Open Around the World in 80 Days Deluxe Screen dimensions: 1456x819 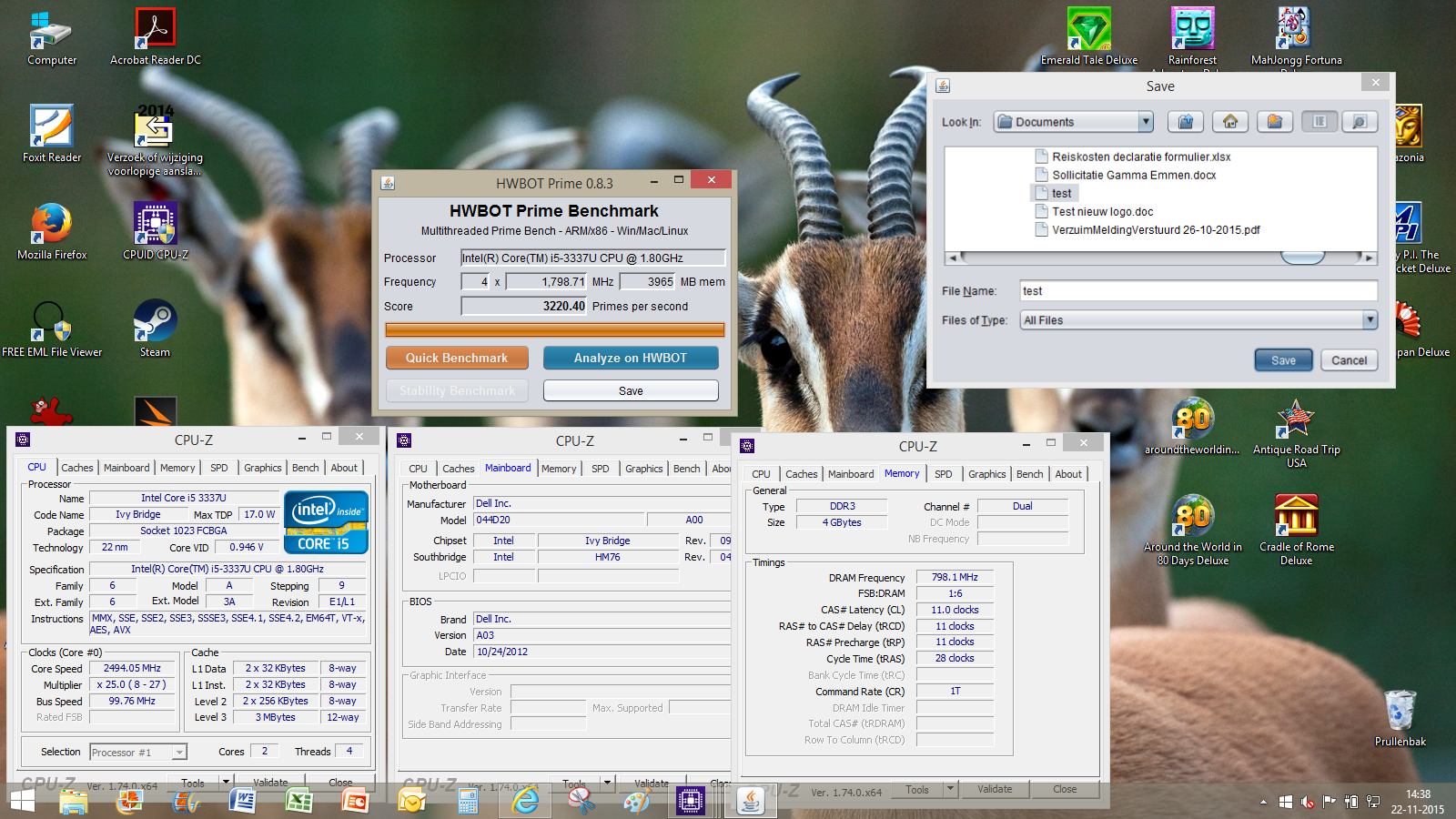coord(1193,530)
